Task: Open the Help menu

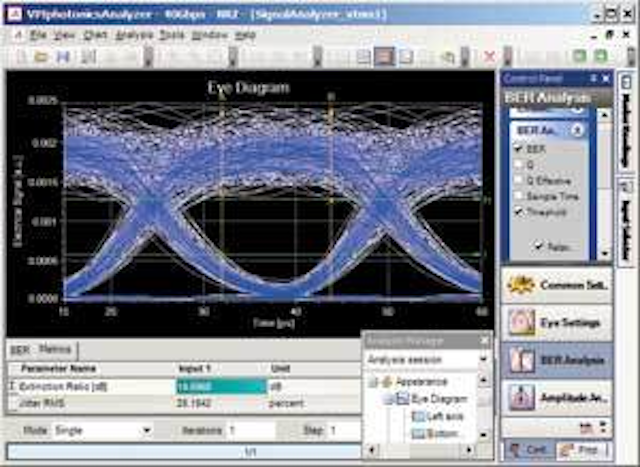Action: click(245, 36)
